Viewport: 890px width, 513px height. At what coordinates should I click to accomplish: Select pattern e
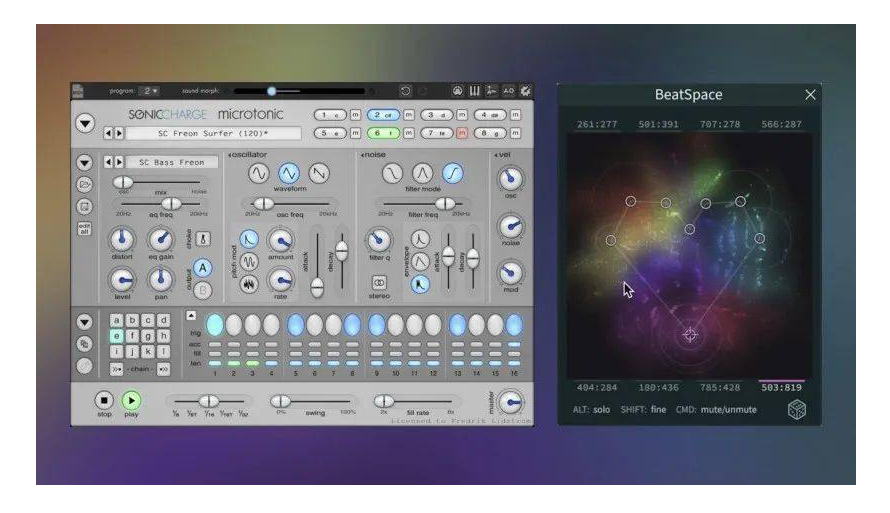pos(116,336)
